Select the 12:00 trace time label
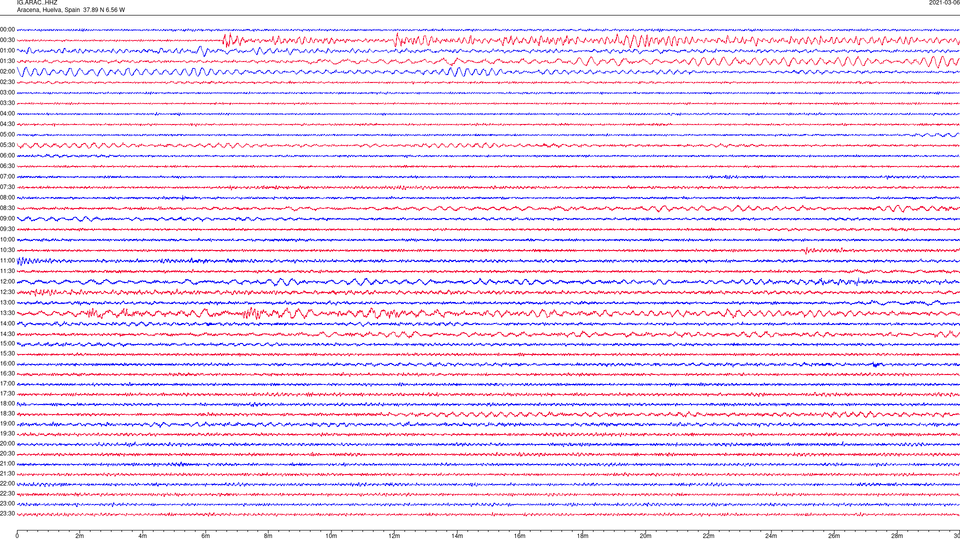 click(x=7, y=281)
